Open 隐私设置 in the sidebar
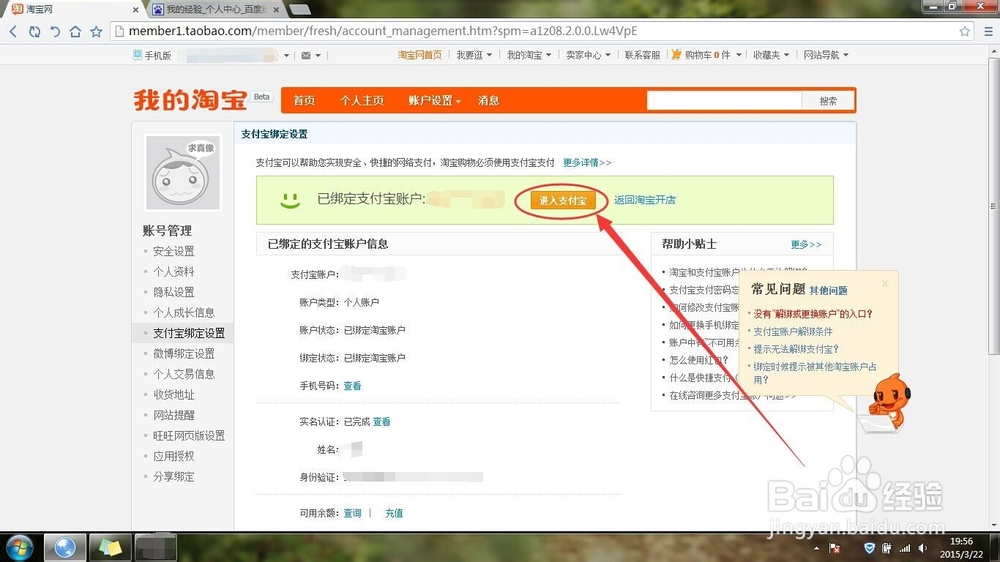This screenshot has height=562, width=1000. (x=173, y=292)
